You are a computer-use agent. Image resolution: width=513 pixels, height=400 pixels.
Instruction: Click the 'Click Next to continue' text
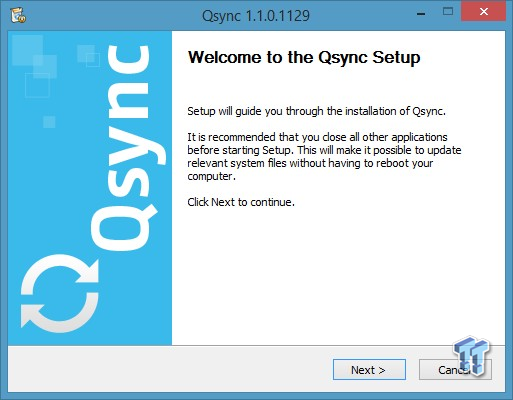(241, 202)
